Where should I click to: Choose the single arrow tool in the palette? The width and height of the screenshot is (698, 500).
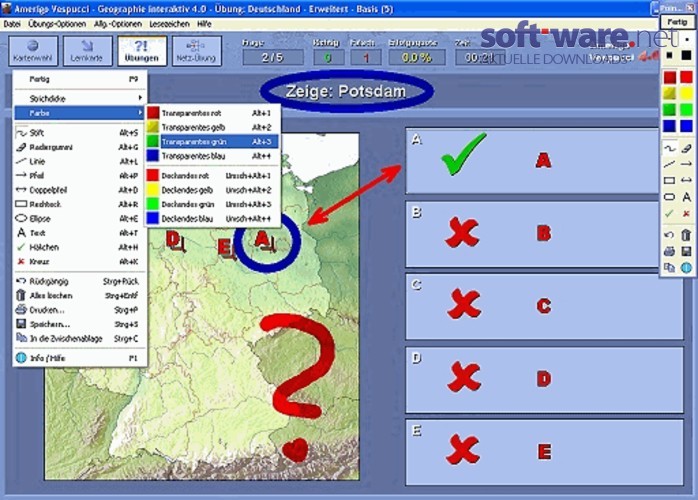tap(686, 164)
